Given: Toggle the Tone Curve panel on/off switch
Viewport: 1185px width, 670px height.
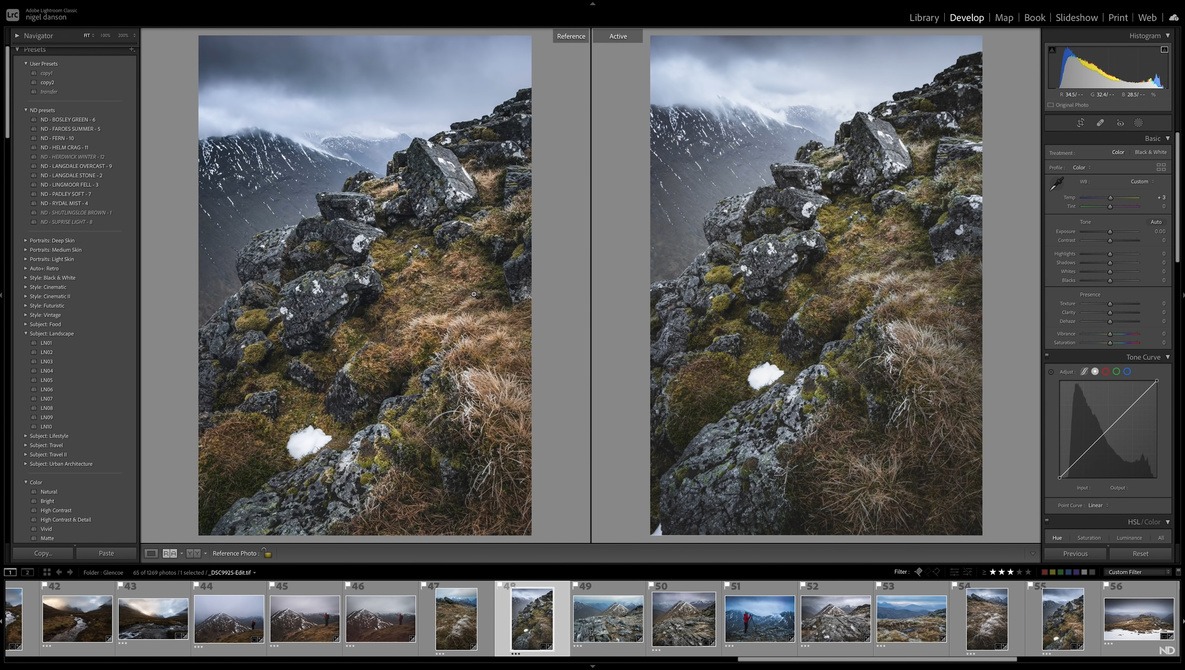Looking at the screenshot, I should click(1047, 355).
